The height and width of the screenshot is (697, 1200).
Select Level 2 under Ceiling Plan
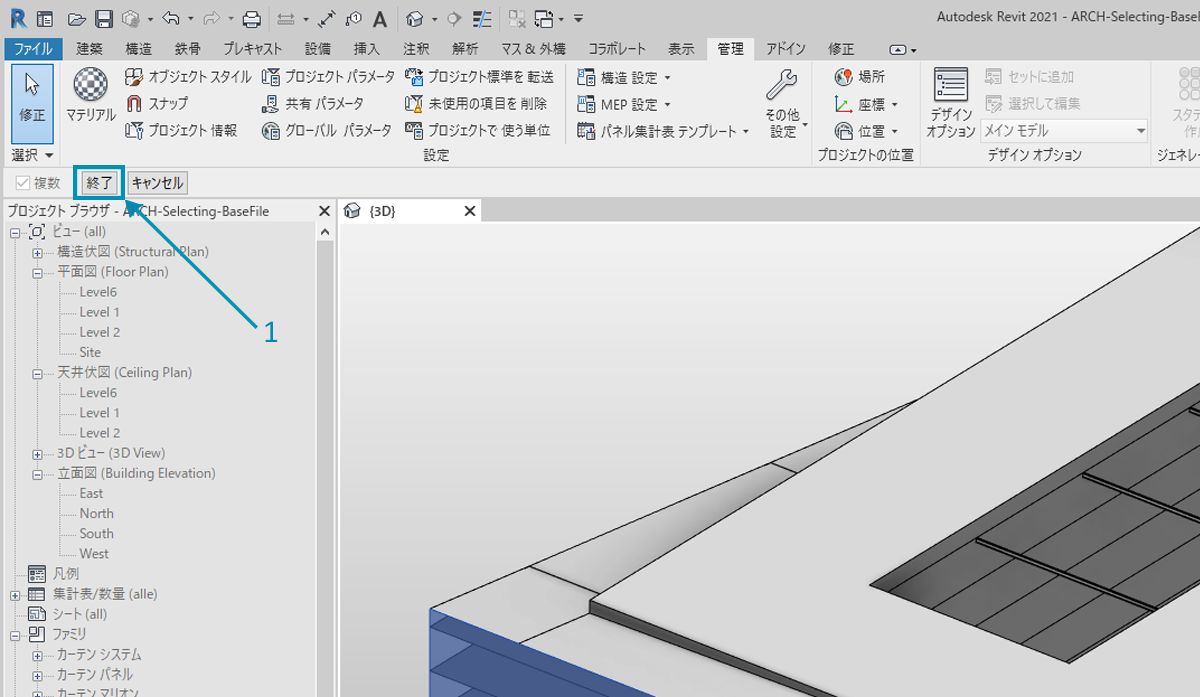pos(99,433)
